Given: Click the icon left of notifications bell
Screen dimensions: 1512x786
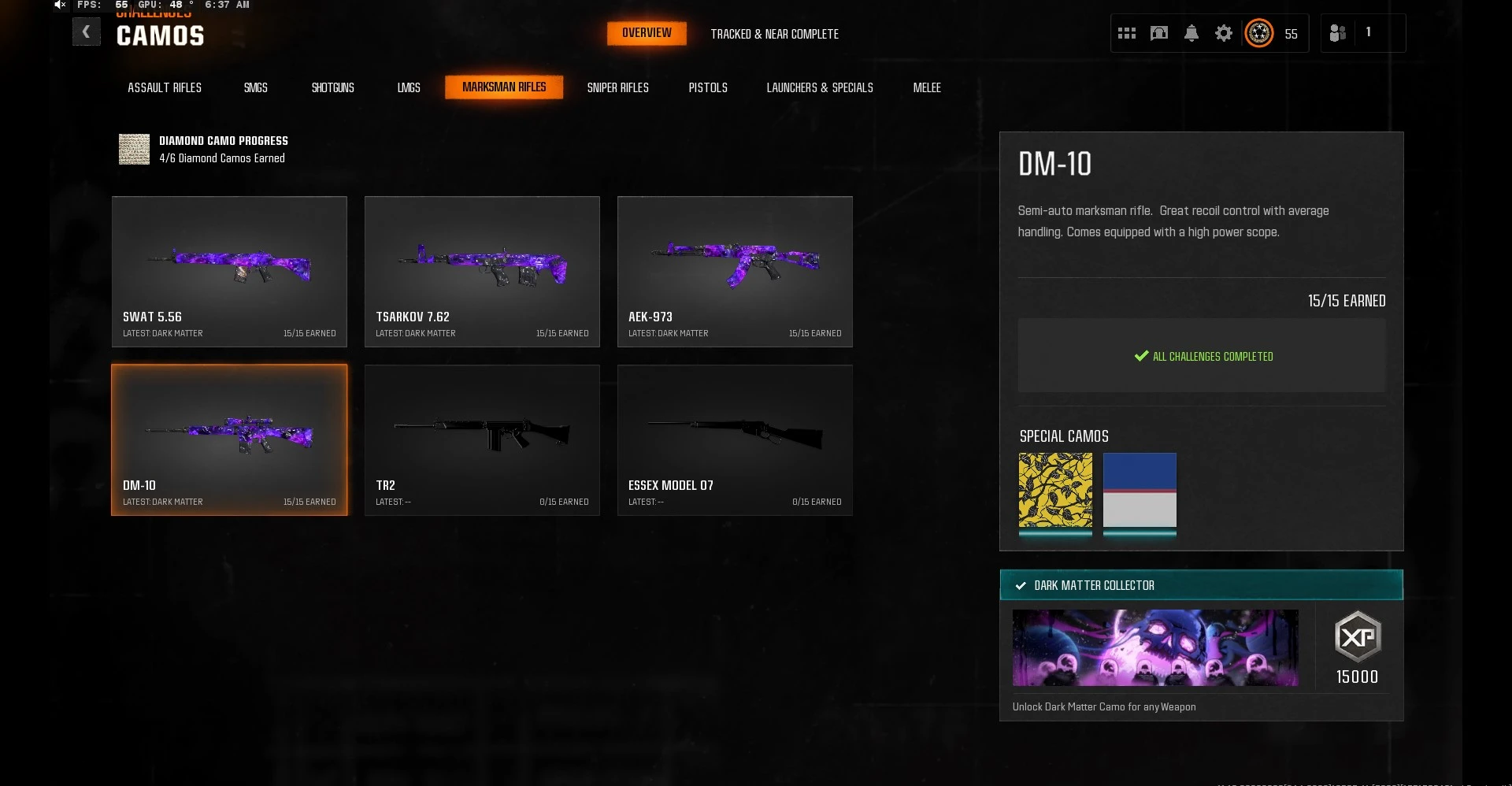Looking at the screenshot, I should point(1159,33).
